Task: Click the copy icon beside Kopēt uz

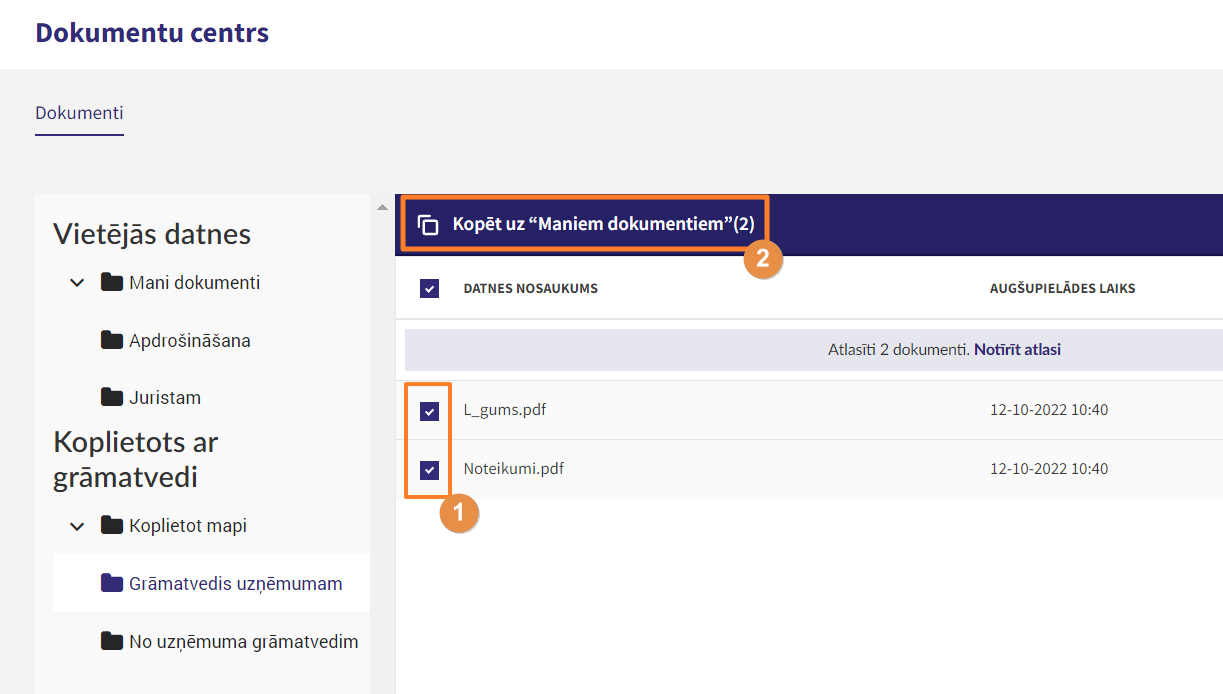Action: click(x=428, y=224)
